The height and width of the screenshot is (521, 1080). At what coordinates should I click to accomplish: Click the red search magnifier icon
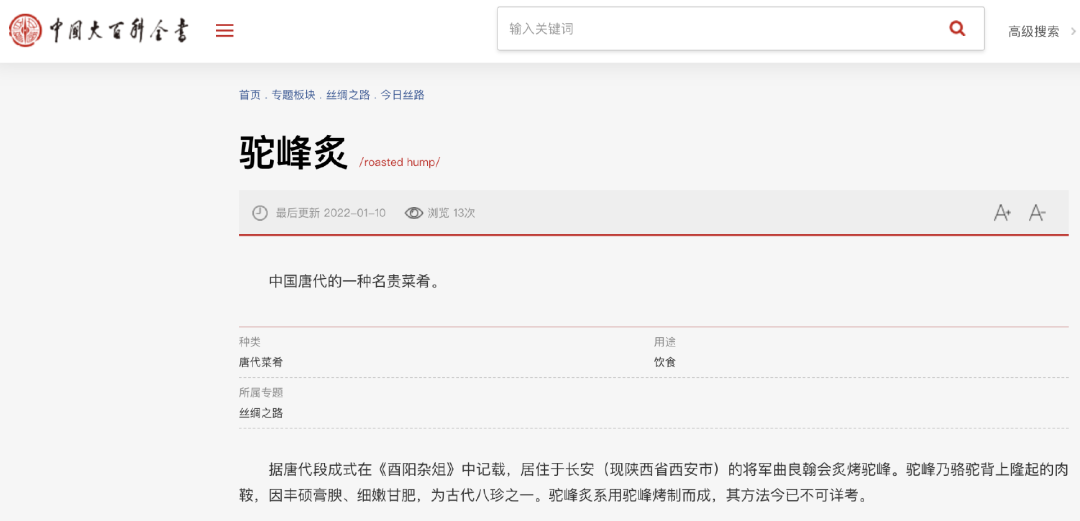click(x=957, y=29)
